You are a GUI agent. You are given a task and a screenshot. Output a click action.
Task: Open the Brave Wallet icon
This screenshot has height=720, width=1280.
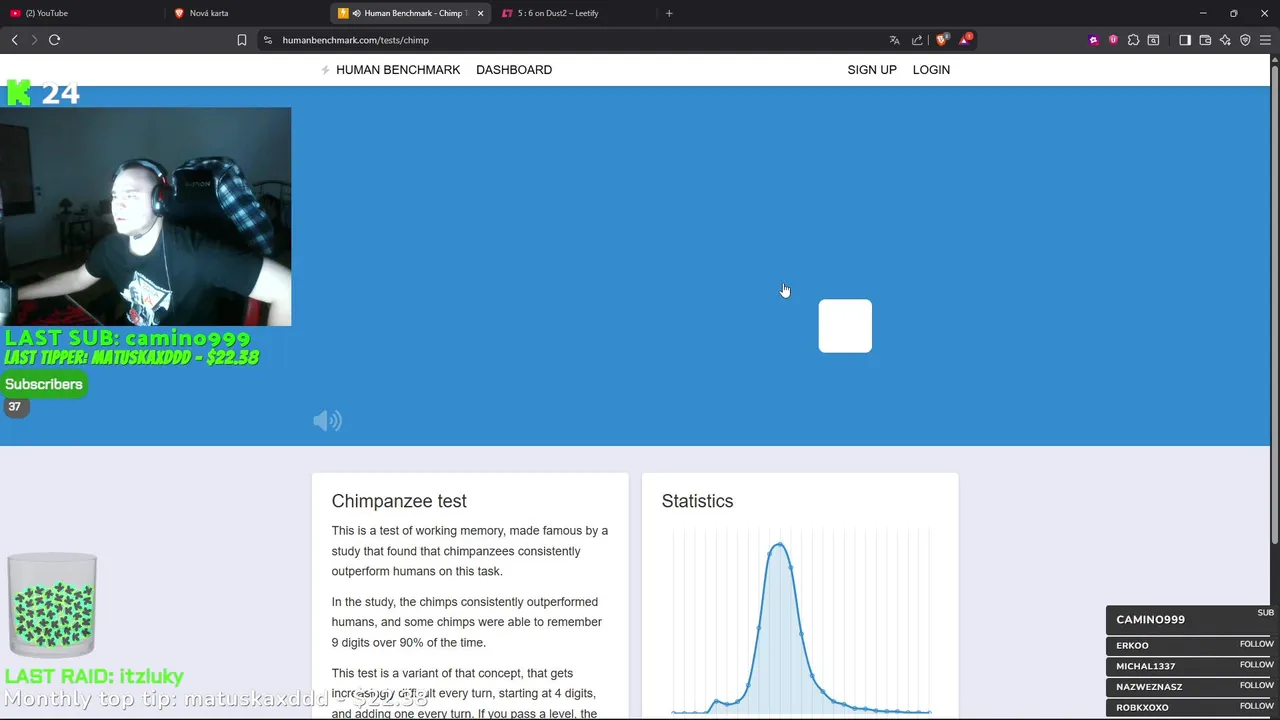coord(1205,40)
